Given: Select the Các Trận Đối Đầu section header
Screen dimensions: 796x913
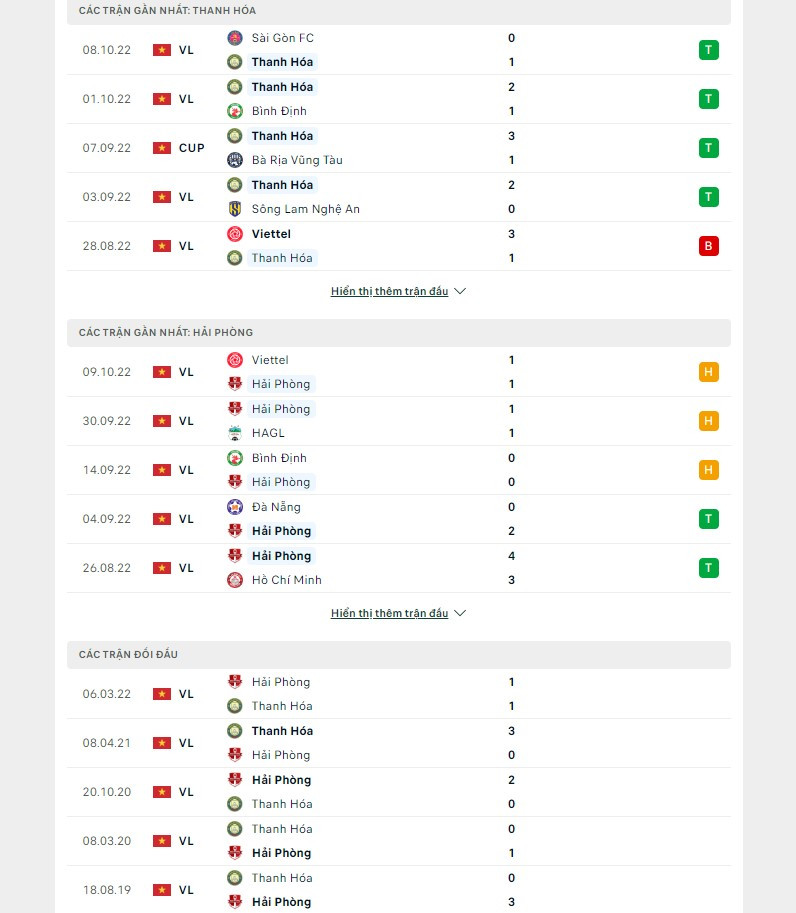Looking at the screenshot, I should (131, 654).
